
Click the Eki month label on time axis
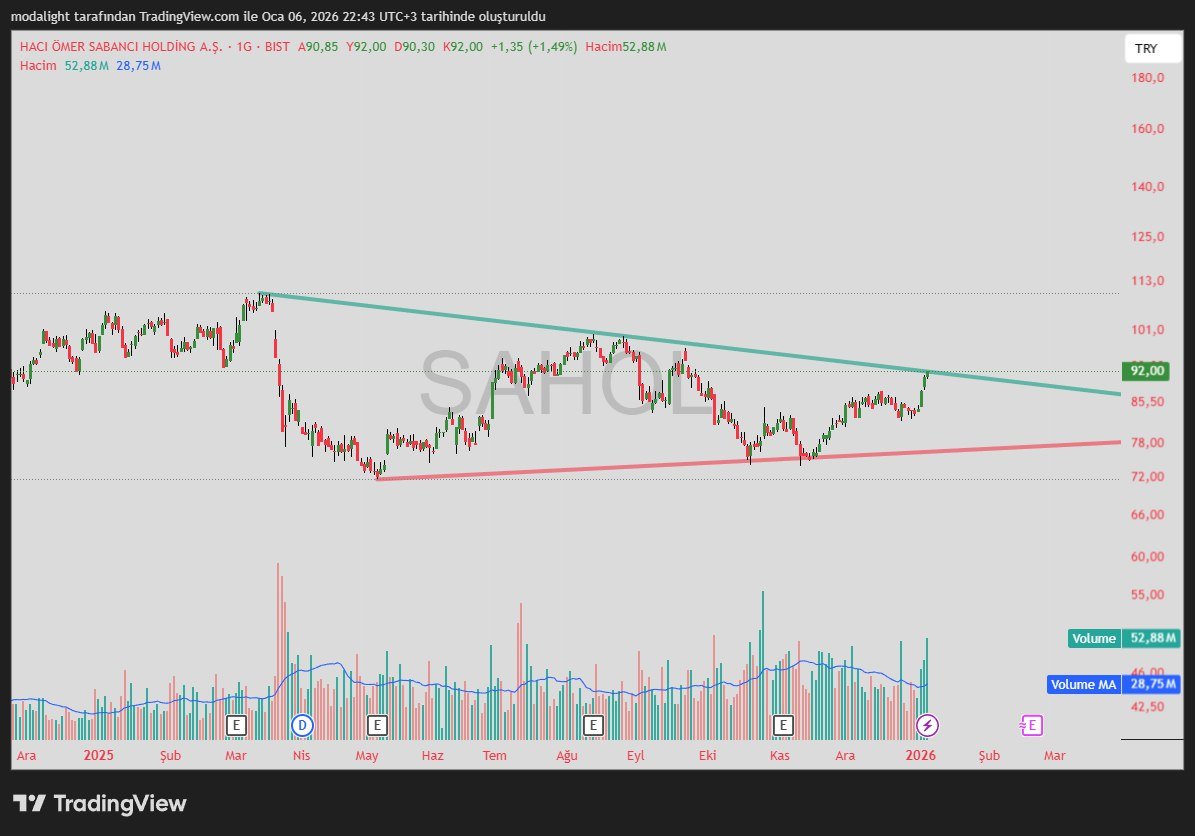707,755
